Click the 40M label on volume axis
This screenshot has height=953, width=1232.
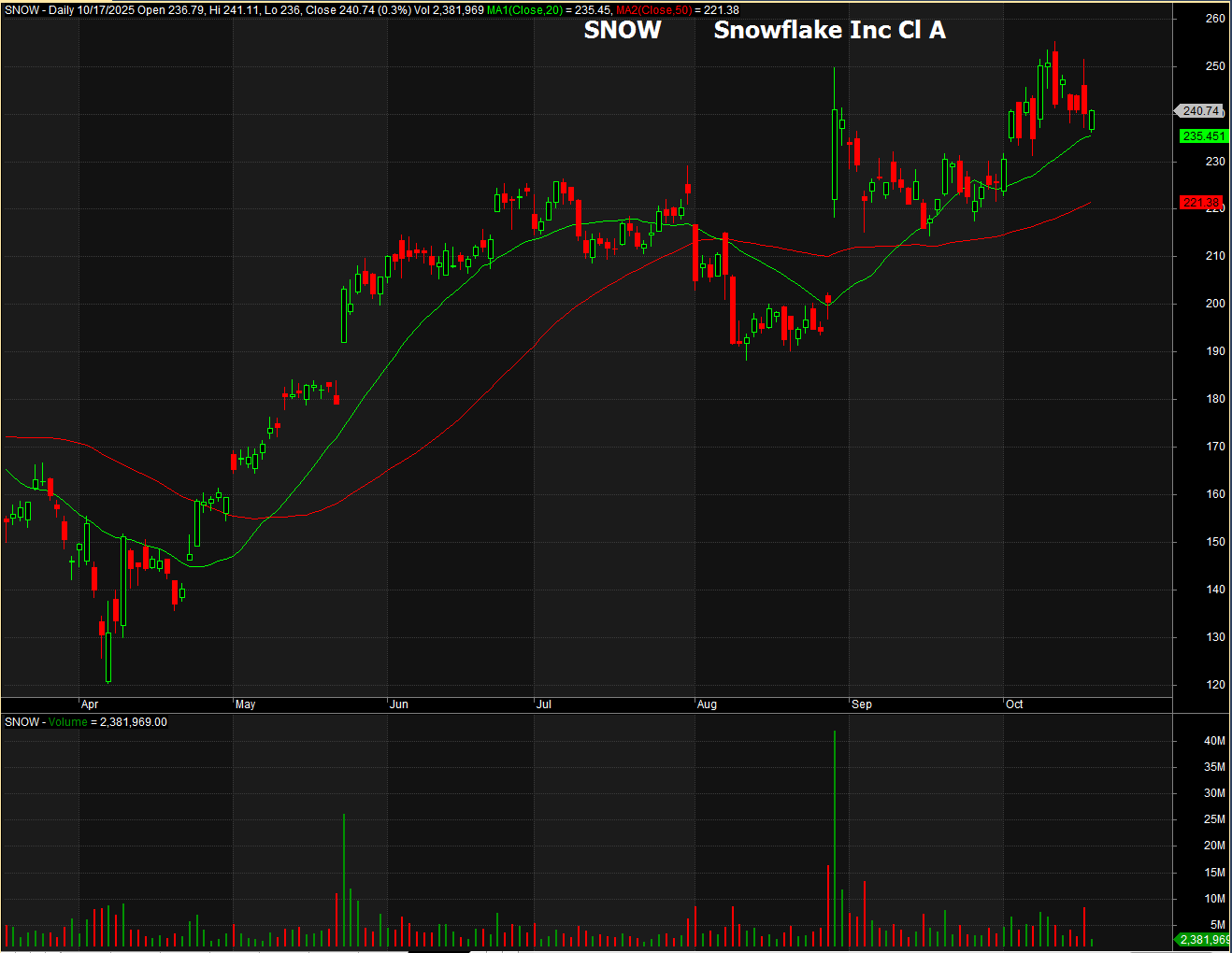[1214, 741]
